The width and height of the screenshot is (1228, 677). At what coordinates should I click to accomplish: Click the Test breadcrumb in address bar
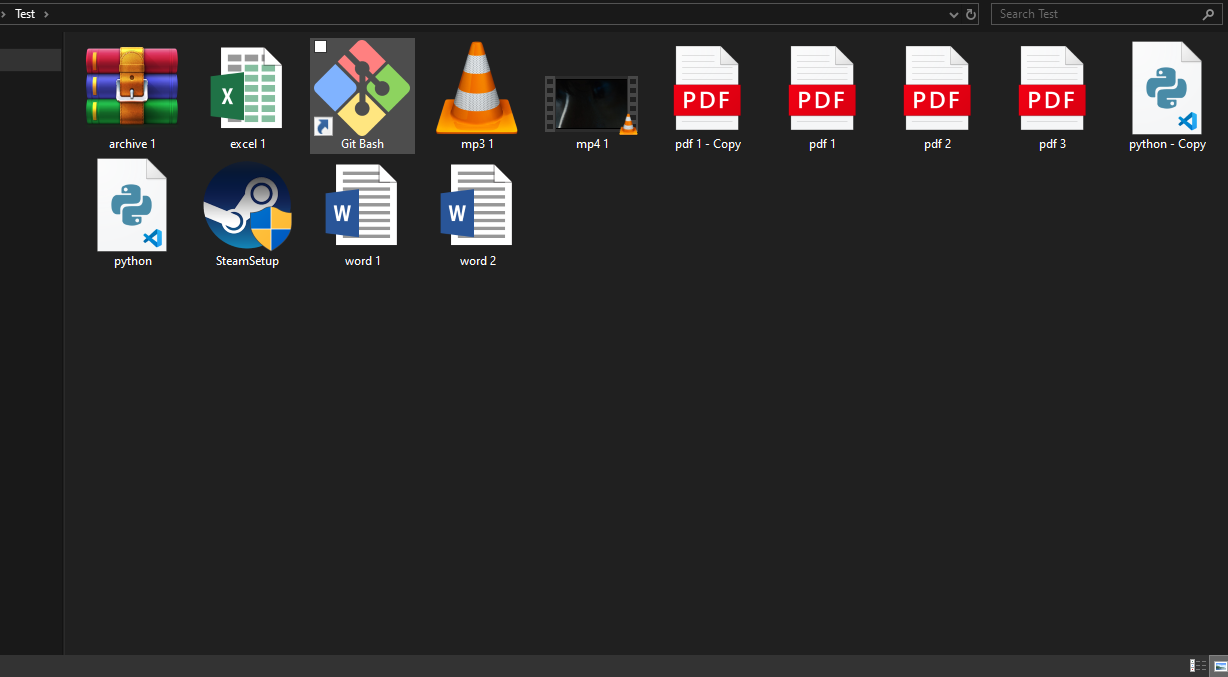point(25,14)
